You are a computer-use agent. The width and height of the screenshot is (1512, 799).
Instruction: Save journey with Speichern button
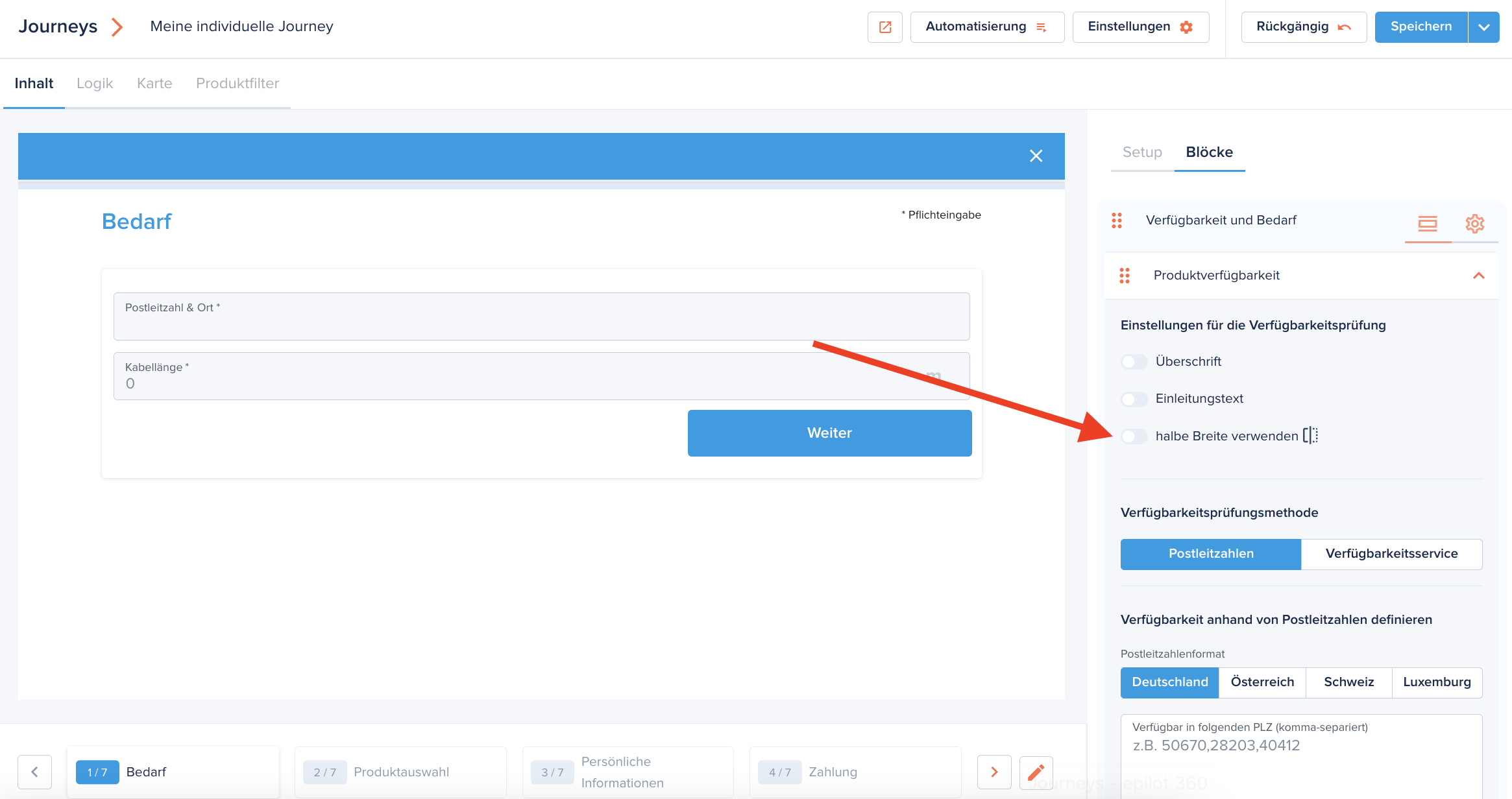point(1421,27)
